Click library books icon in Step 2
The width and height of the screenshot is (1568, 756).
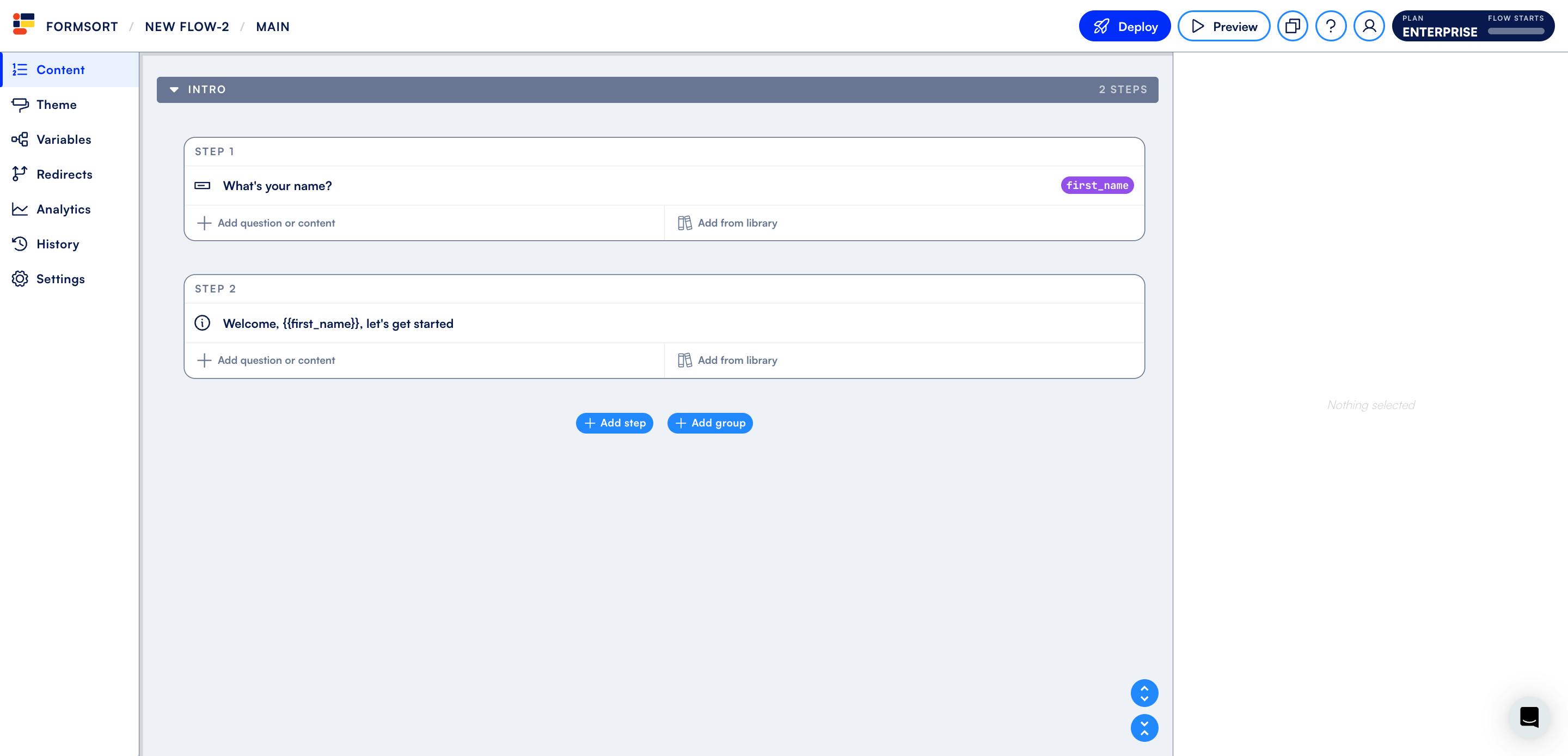[x=685, y=360]
